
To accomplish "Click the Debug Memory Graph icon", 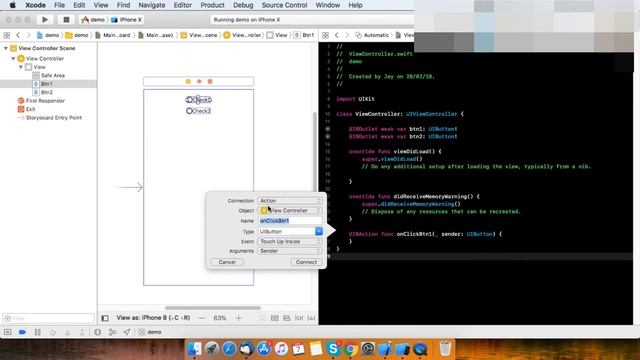I will [112, 332].
